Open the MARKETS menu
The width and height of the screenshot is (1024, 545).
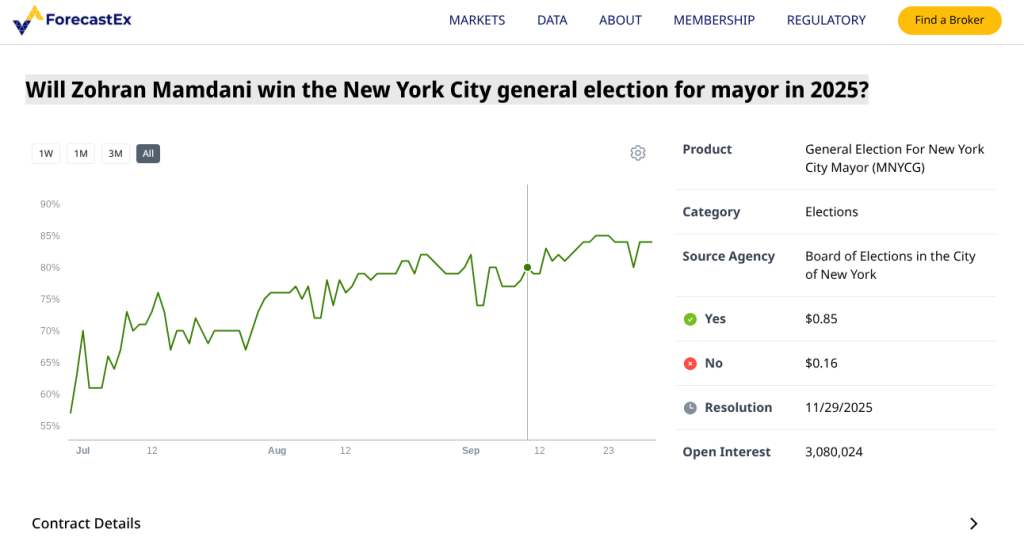(x=477, y=20)
